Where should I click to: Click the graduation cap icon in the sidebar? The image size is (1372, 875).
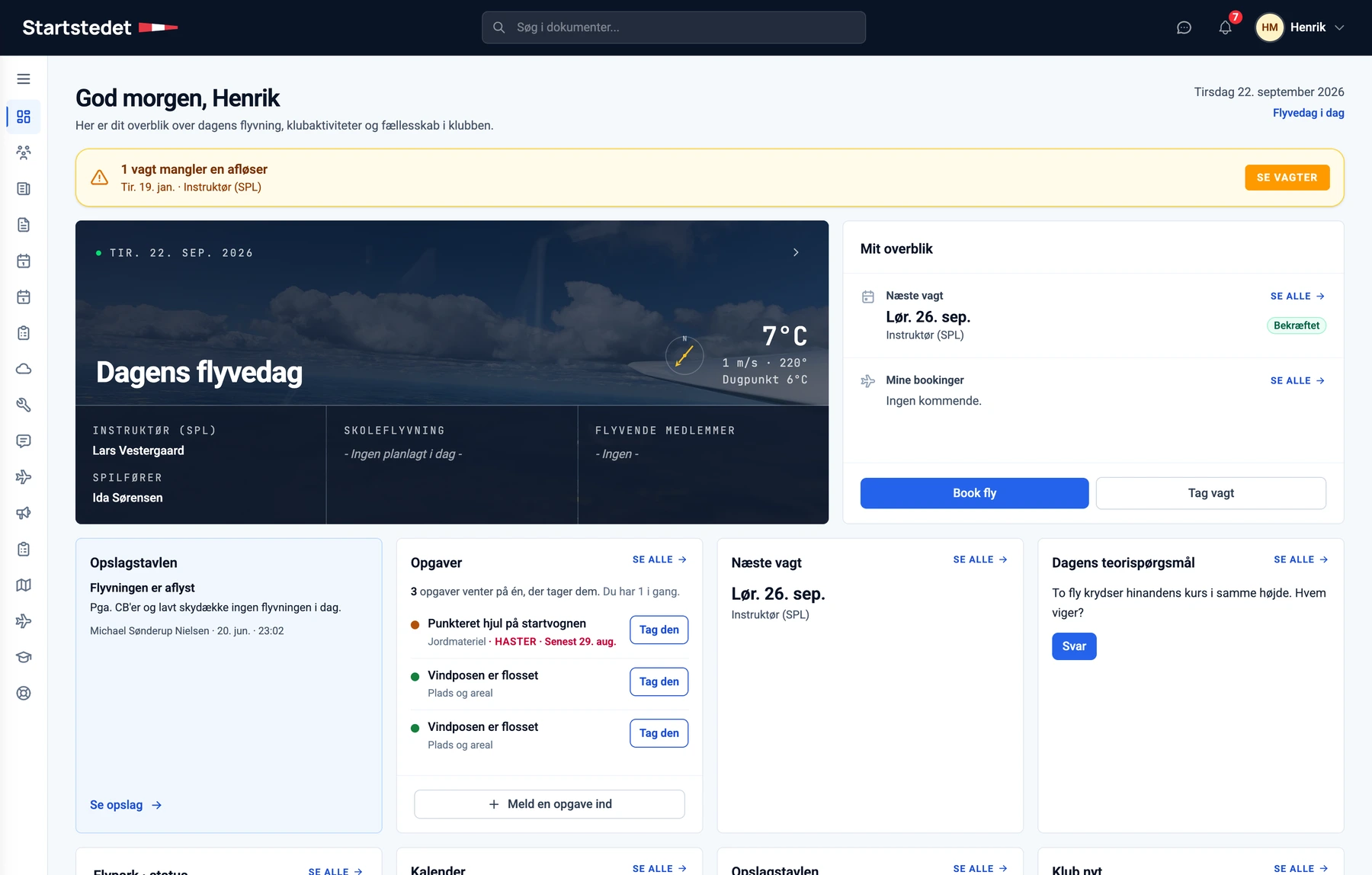(24, 657)
